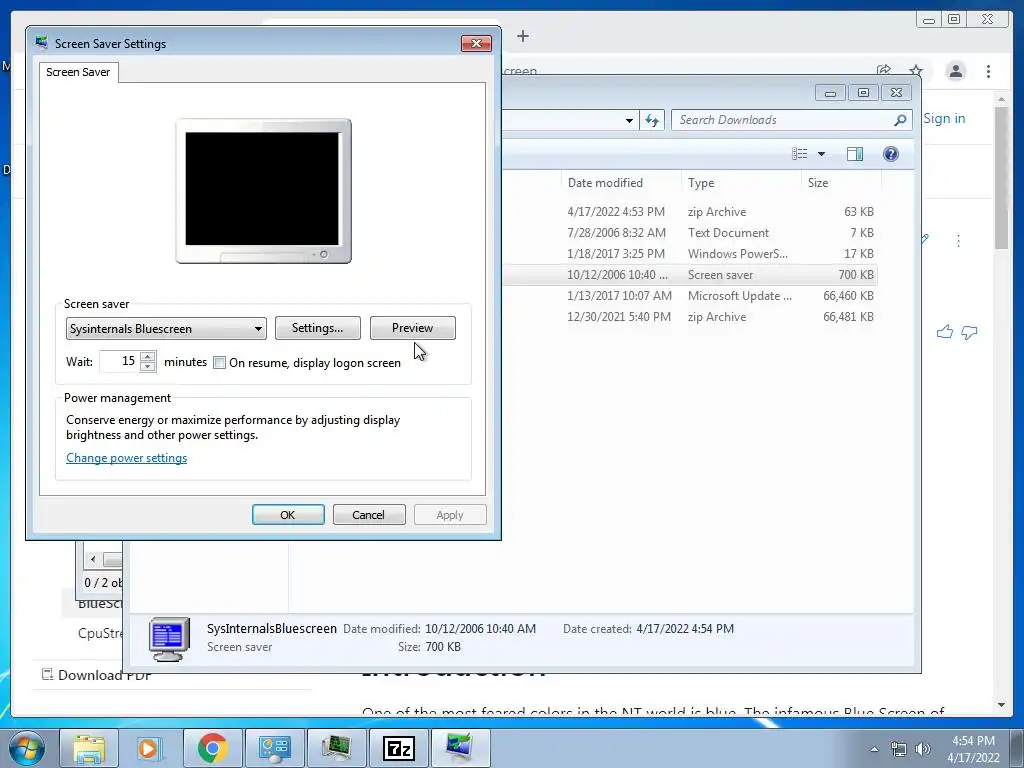Cancel the Screen Saver Settings dialog
1024x768 pixels.
[369, 515]
